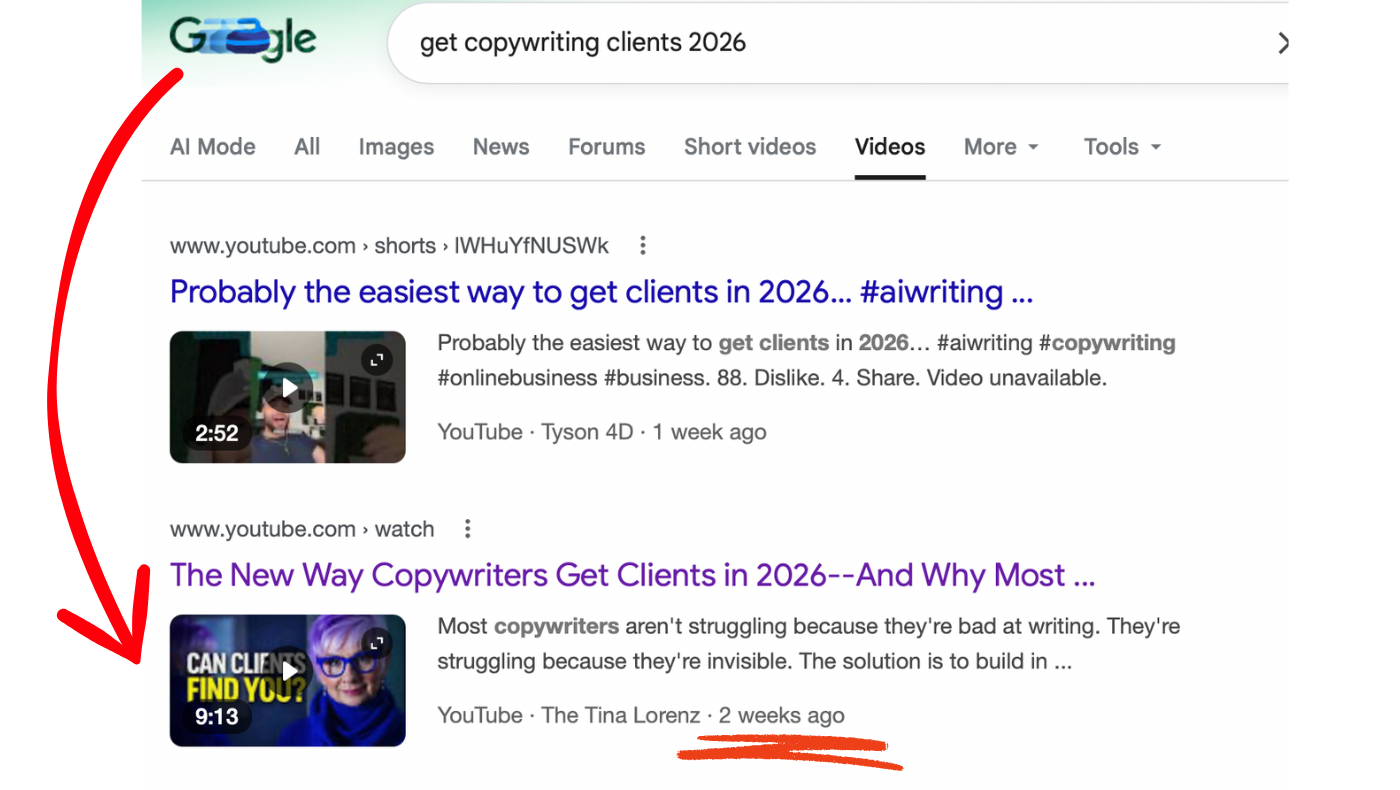This screenshot has height=790, width=1400.
Task: Open the 'Can Clients Find You?' thumbnail
Action: (x=288, y=680)
